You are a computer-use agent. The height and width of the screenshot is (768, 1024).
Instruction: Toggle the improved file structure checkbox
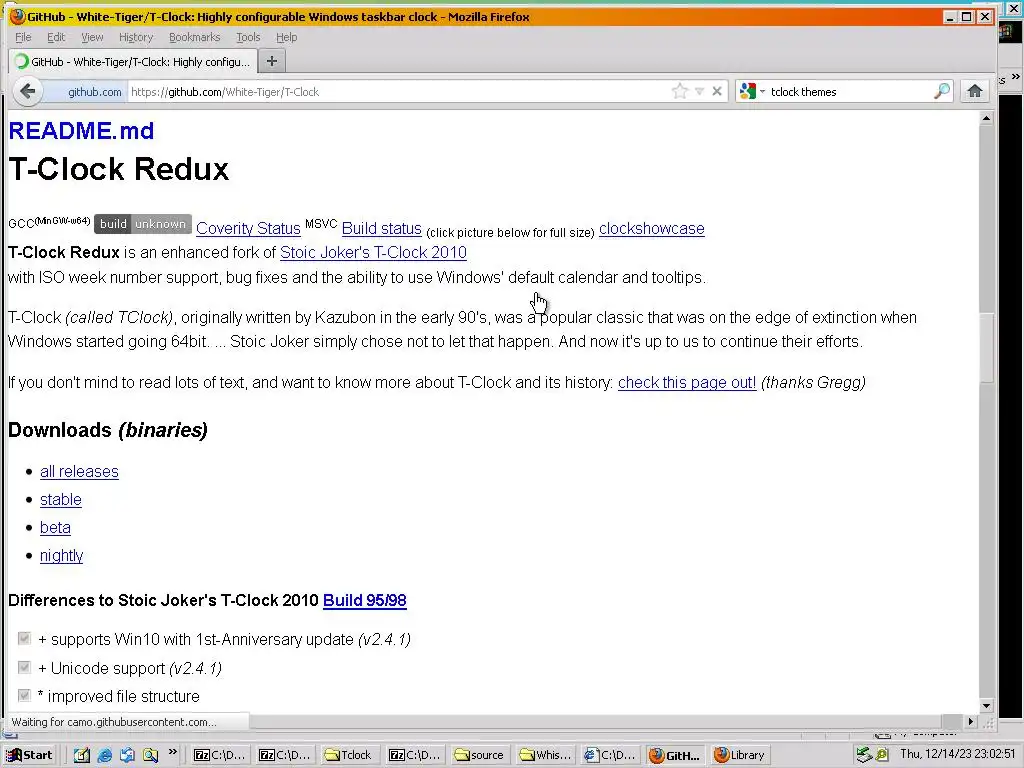pyautogui.click(x=24, y=695)
